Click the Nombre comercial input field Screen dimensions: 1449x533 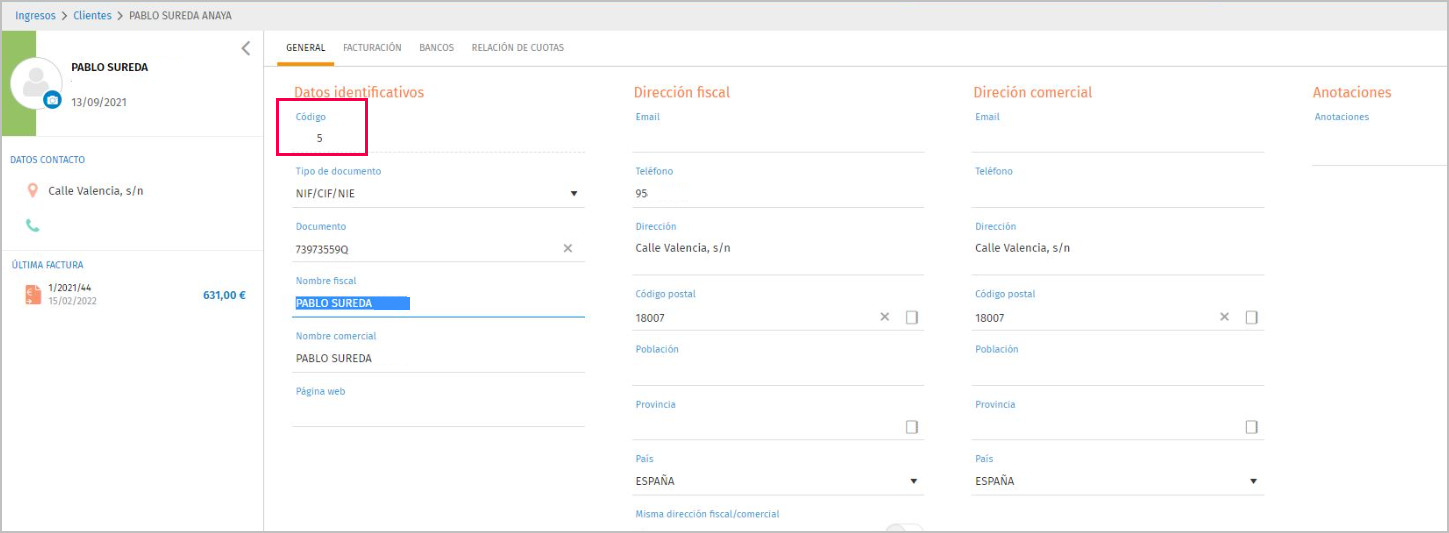[x=438, y=358]
